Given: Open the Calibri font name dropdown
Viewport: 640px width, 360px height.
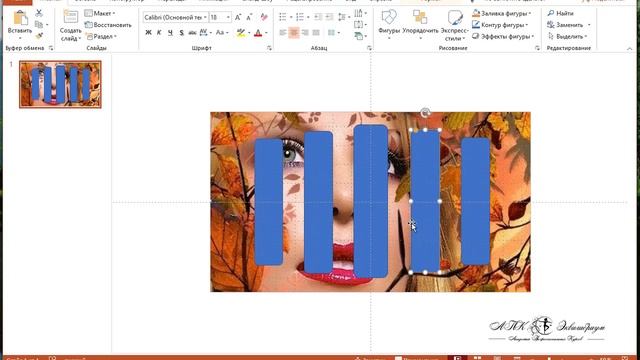Looking at the screenshot, I should (x=205, y=17).
